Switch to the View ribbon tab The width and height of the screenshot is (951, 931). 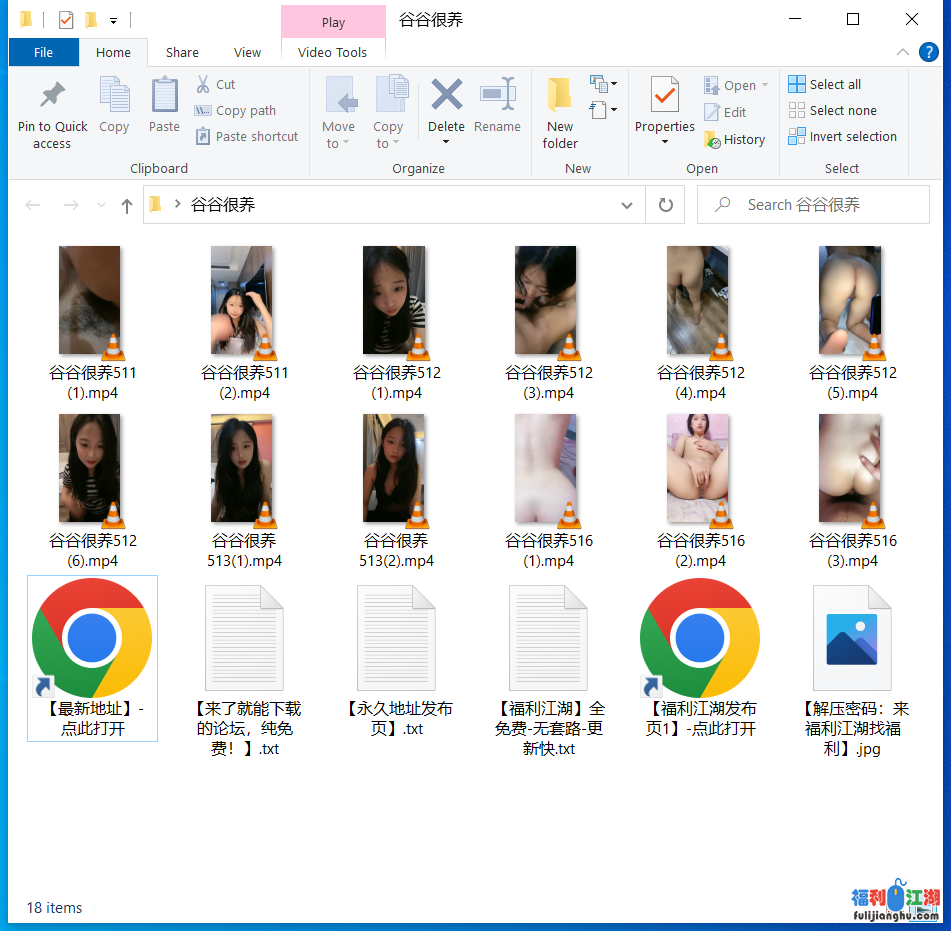click(247, 53)
